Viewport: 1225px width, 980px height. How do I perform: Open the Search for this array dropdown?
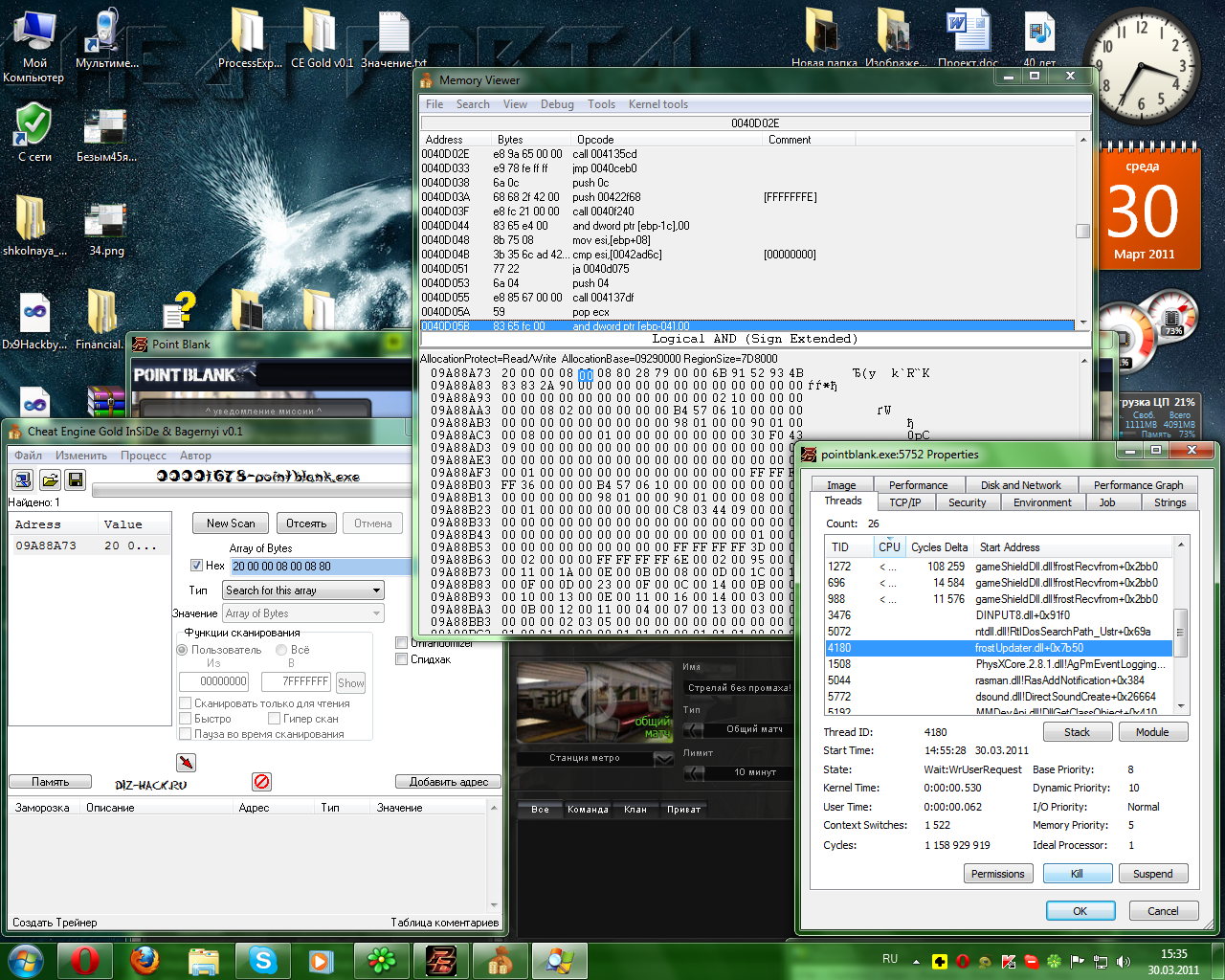303,590
